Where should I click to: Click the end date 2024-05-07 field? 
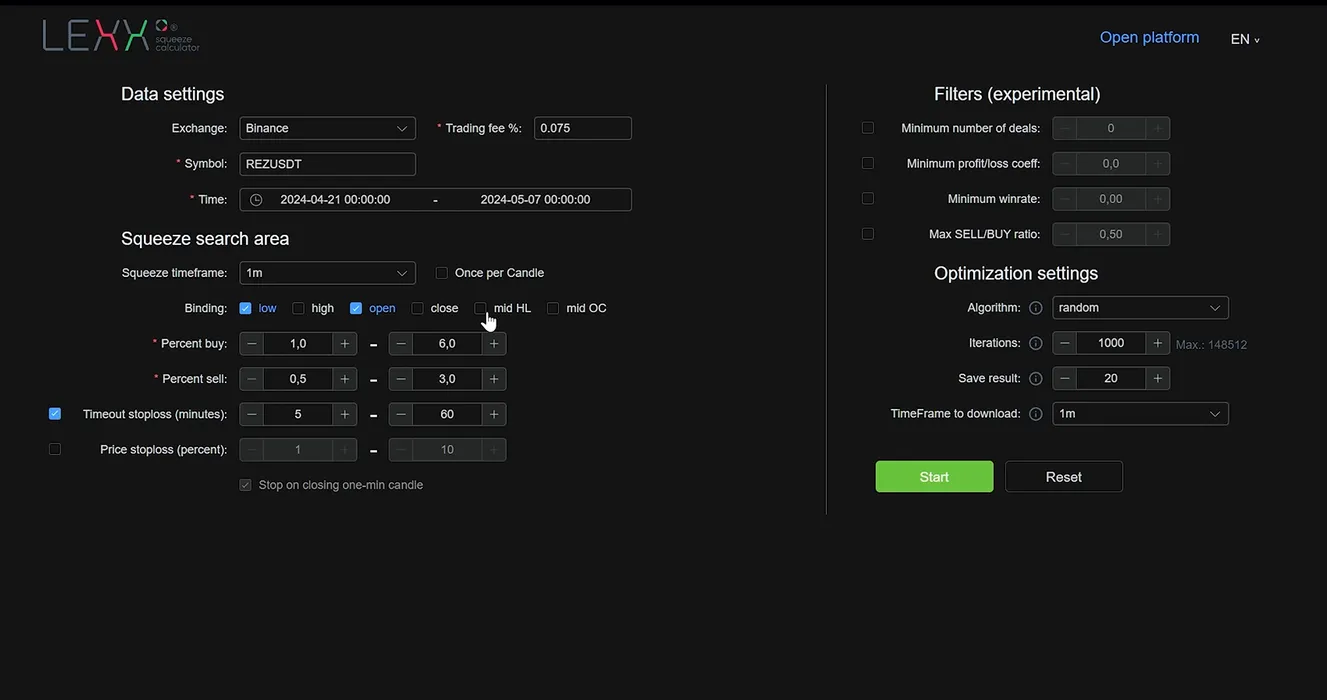coord(535,200)
